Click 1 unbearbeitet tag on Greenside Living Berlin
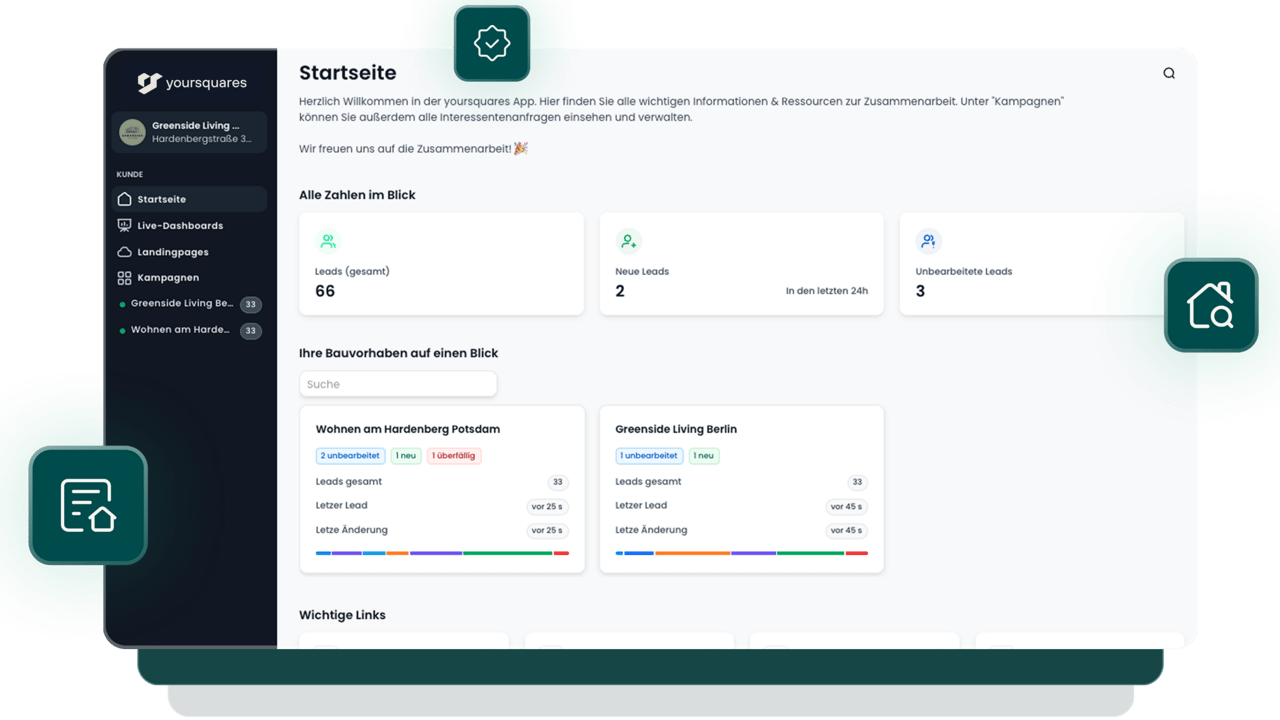The width and height of the screenshot is (1280, 720). [x=649, y=456]
